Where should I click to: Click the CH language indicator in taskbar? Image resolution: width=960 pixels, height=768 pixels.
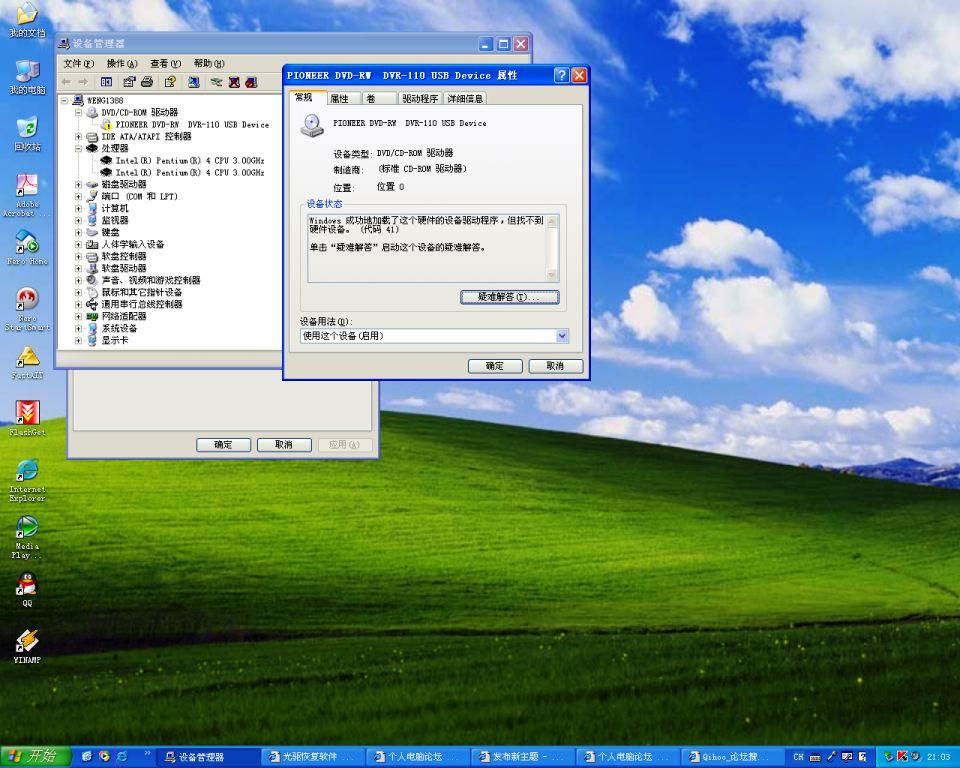(798, 757)
